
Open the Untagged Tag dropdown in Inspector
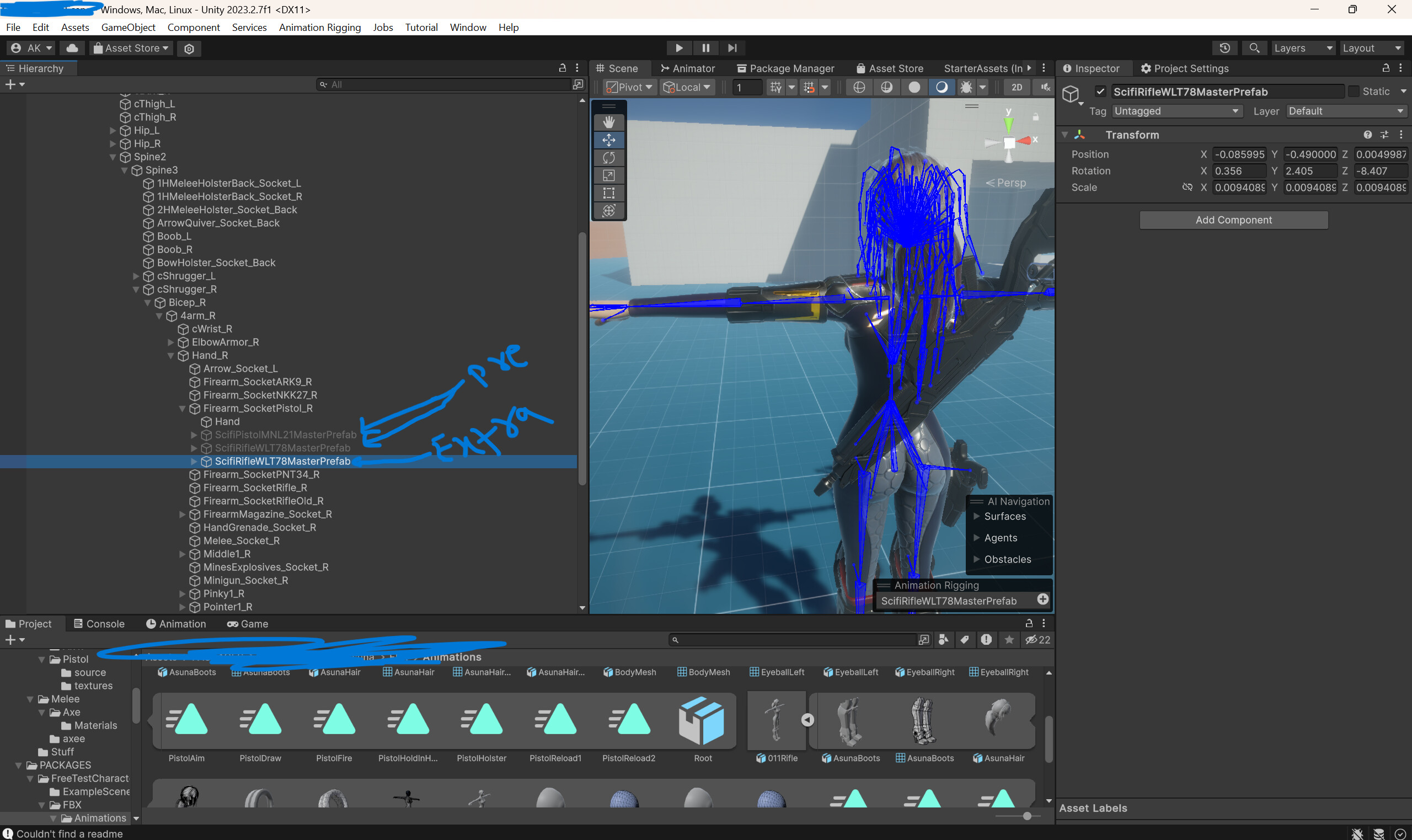(1175, 111)
